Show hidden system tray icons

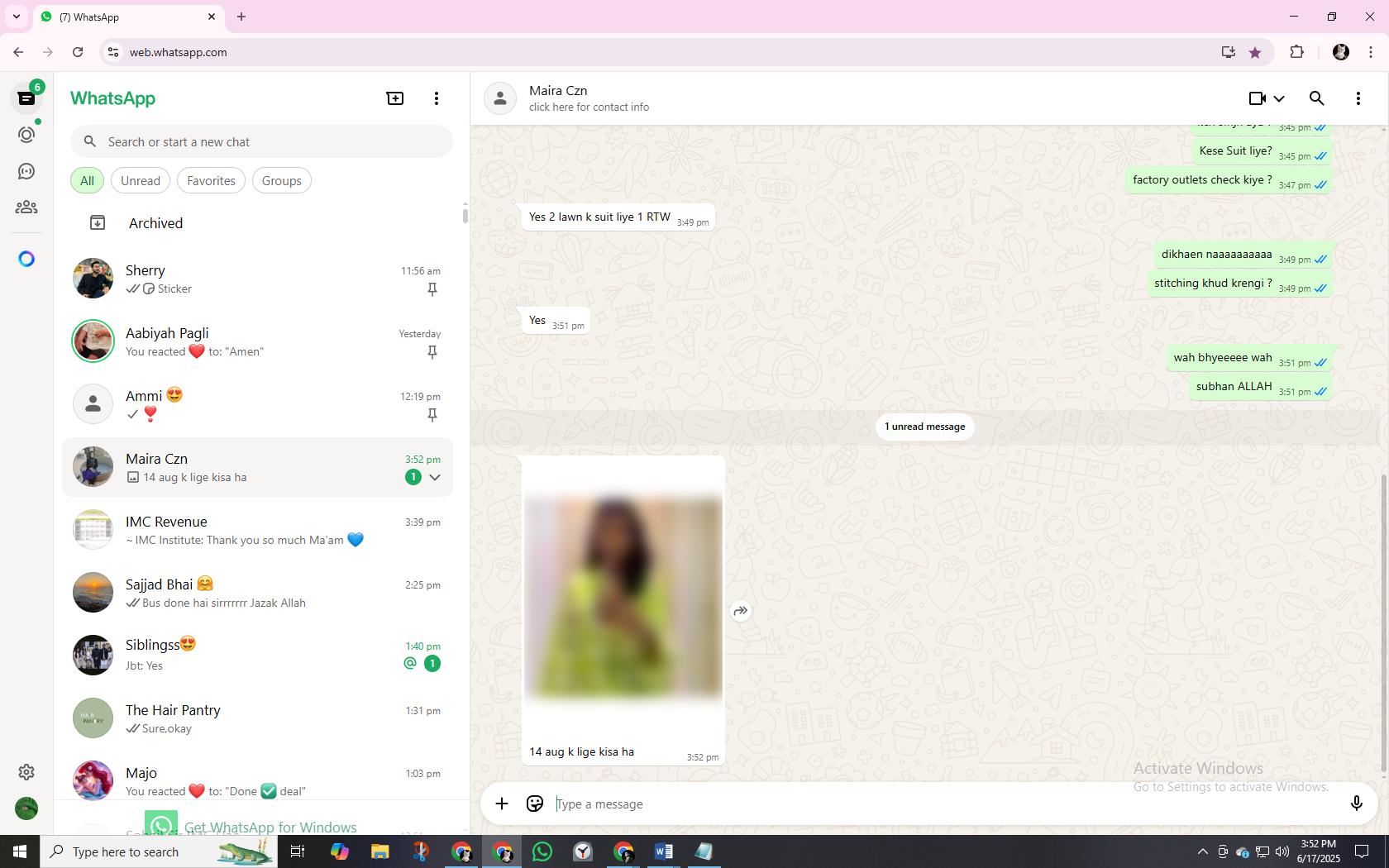[x=1202, y=851]
